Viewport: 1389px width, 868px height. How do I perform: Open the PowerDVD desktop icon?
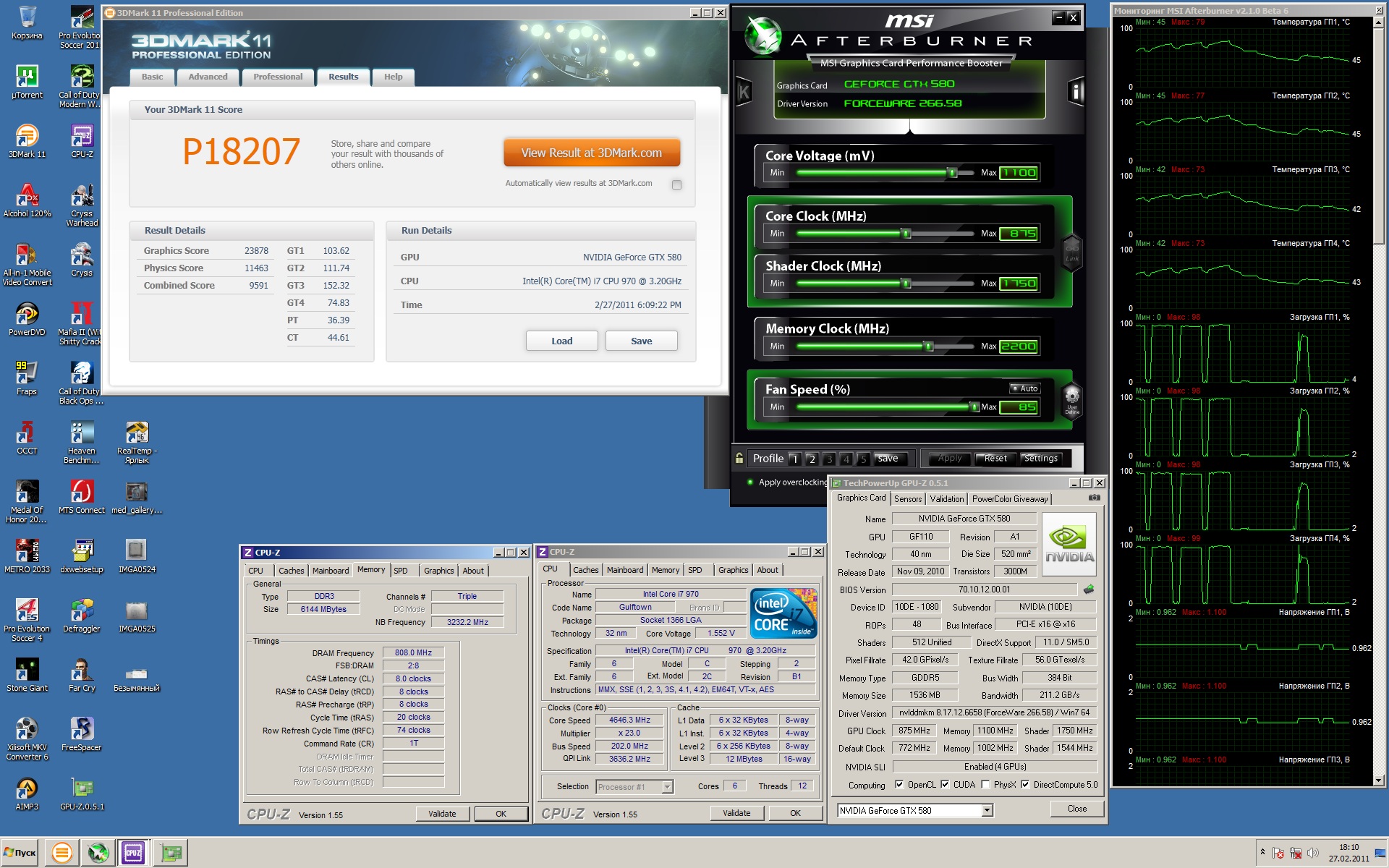pyautogui.click(x=27, y=319)
